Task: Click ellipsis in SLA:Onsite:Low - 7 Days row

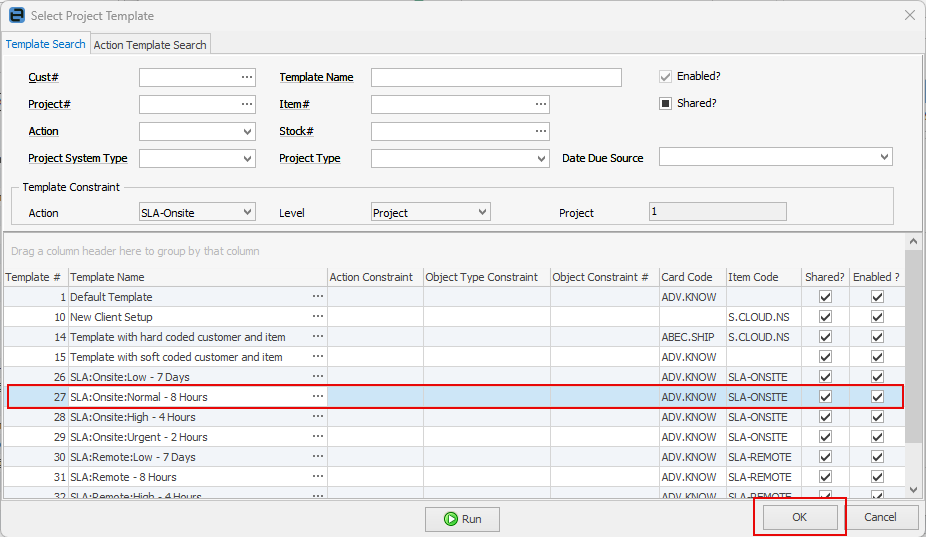Action: [x=318, y=377]
